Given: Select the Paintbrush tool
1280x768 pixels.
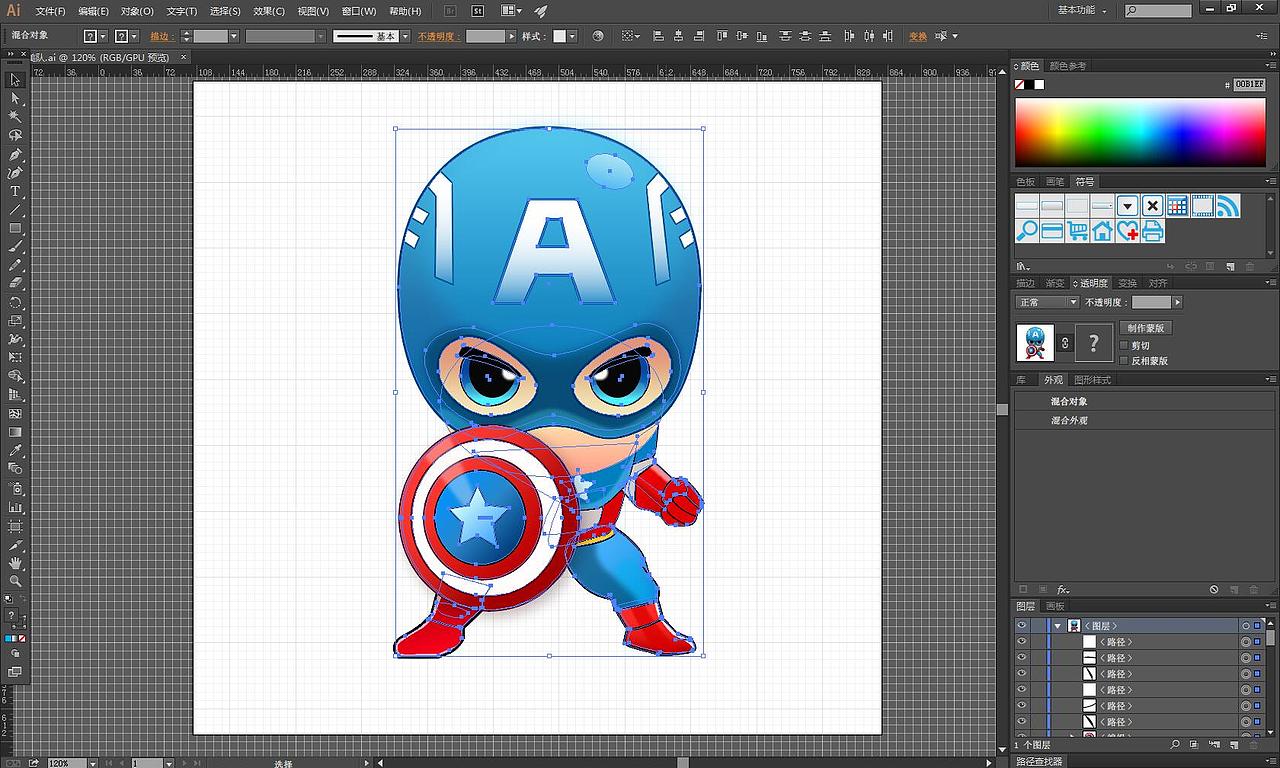Looking at the screenshot, I should tap(15, 247).
